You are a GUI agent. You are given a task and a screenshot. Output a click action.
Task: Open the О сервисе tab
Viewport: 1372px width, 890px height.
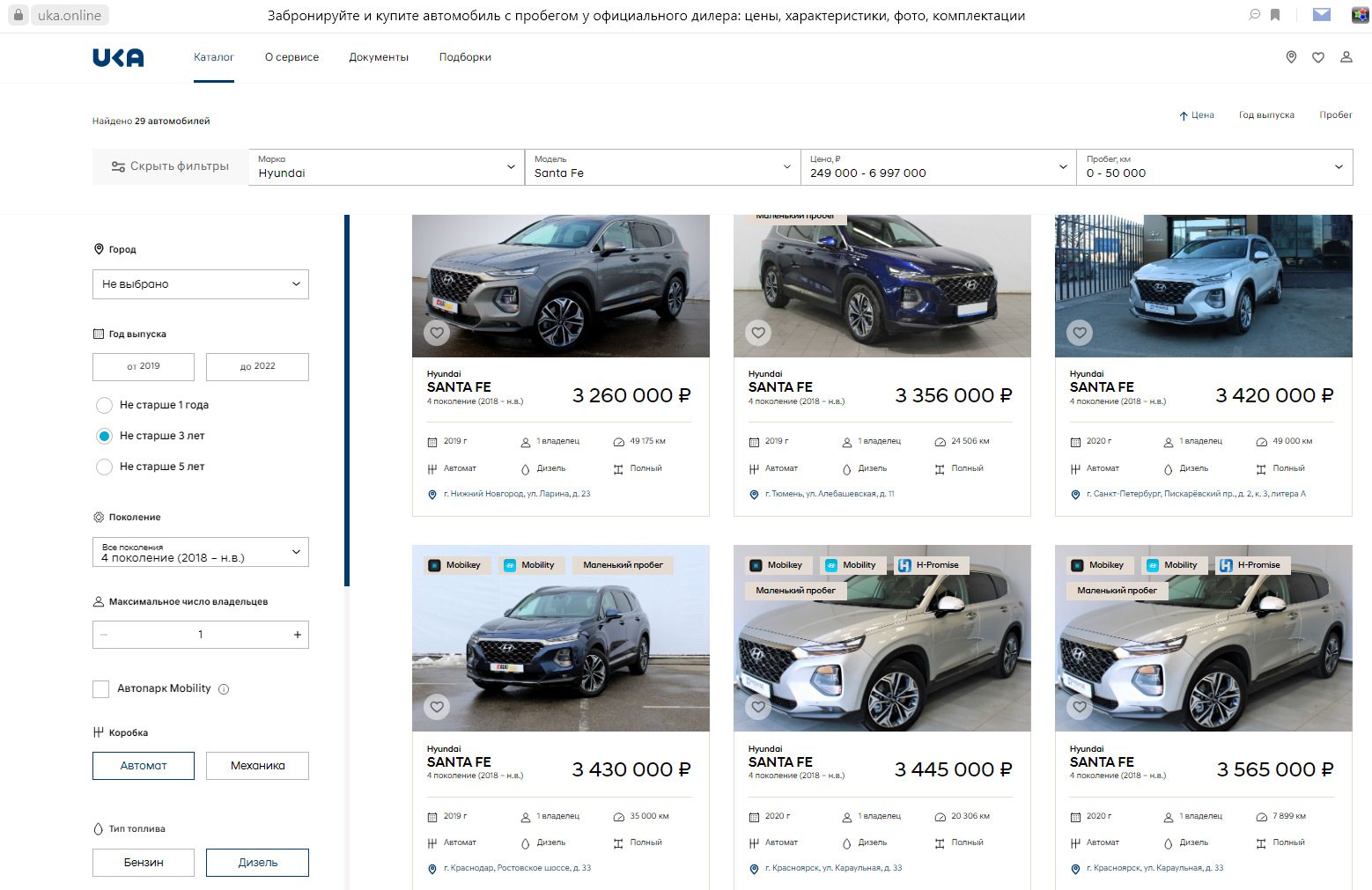pos(292,57)
